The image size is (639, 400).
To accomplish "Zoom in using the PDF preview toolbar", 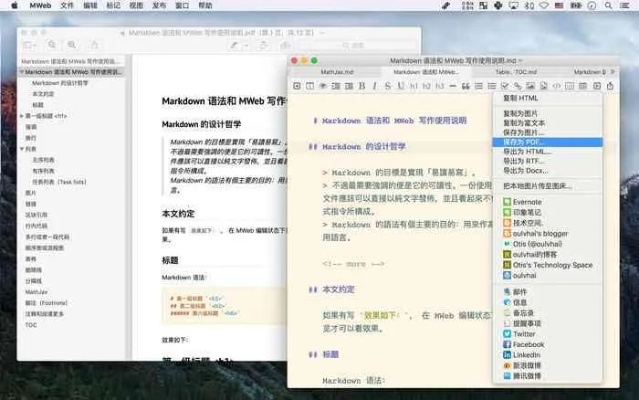I will pyautogui.click(x=72, y=45).
